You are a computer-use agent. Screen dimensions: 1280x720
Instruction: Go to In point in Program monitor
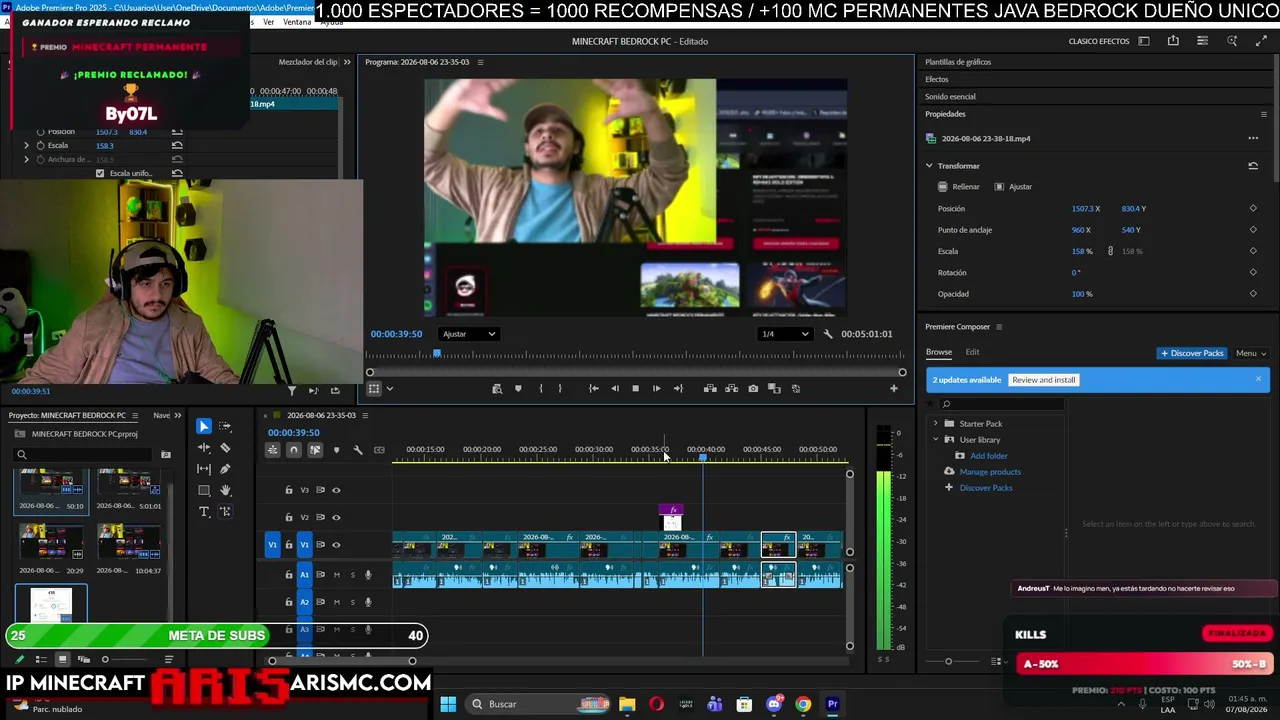coord(594,389)
